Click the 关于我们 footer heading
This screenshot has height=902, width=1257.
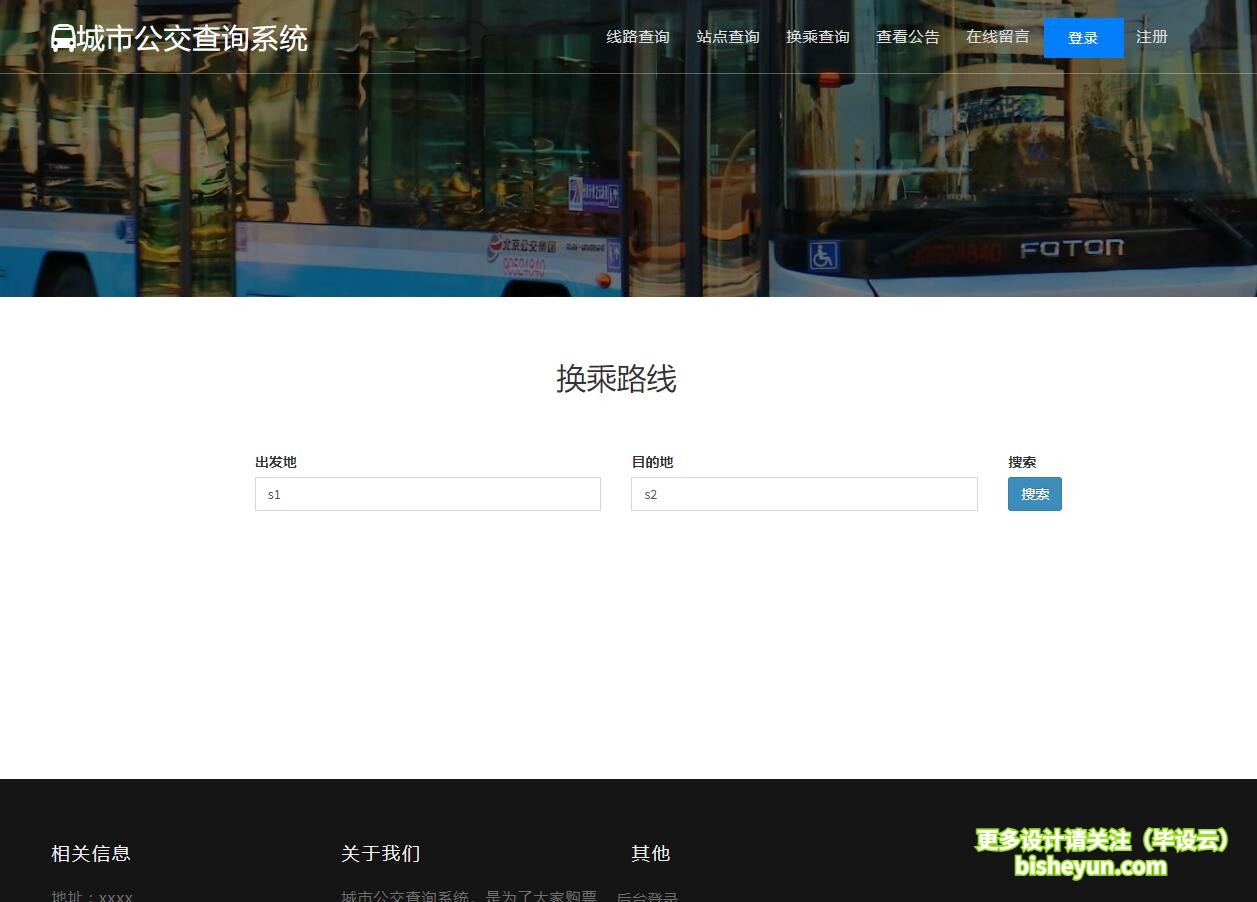click(x=381, y=853)
